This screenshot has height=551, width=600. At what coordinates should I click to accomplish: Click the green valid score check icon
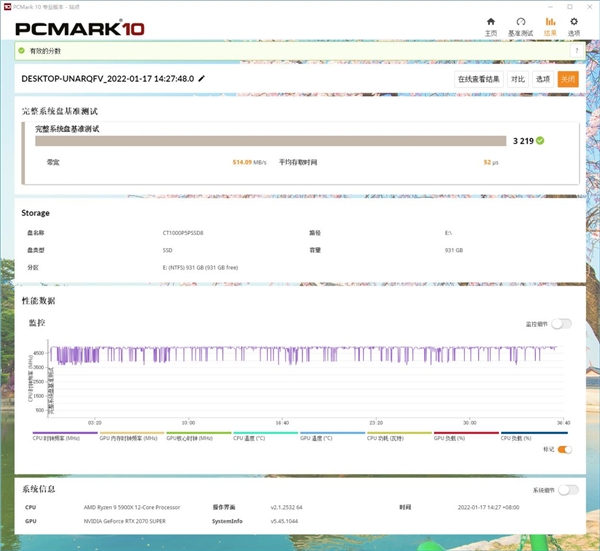(22, 51)
